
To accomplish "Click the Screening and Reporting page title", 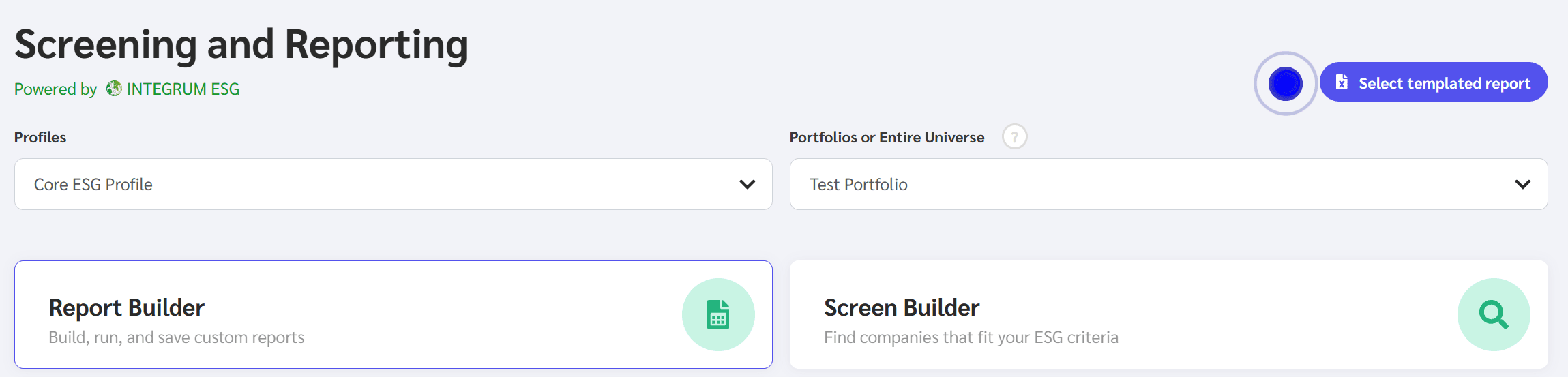I will point(241,45).
